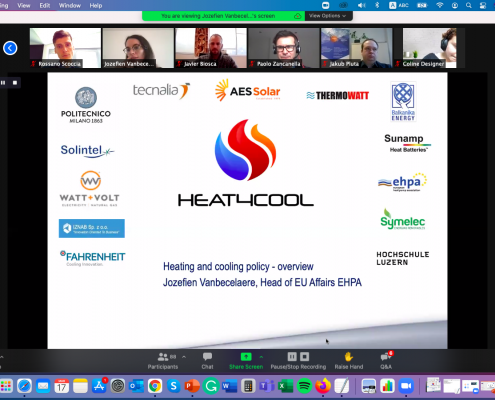Image resolution: width=495 pixels, height=400 pixels.
Task: Select Jakub Pluta's video thumbnail
Action: click(356, 48)
